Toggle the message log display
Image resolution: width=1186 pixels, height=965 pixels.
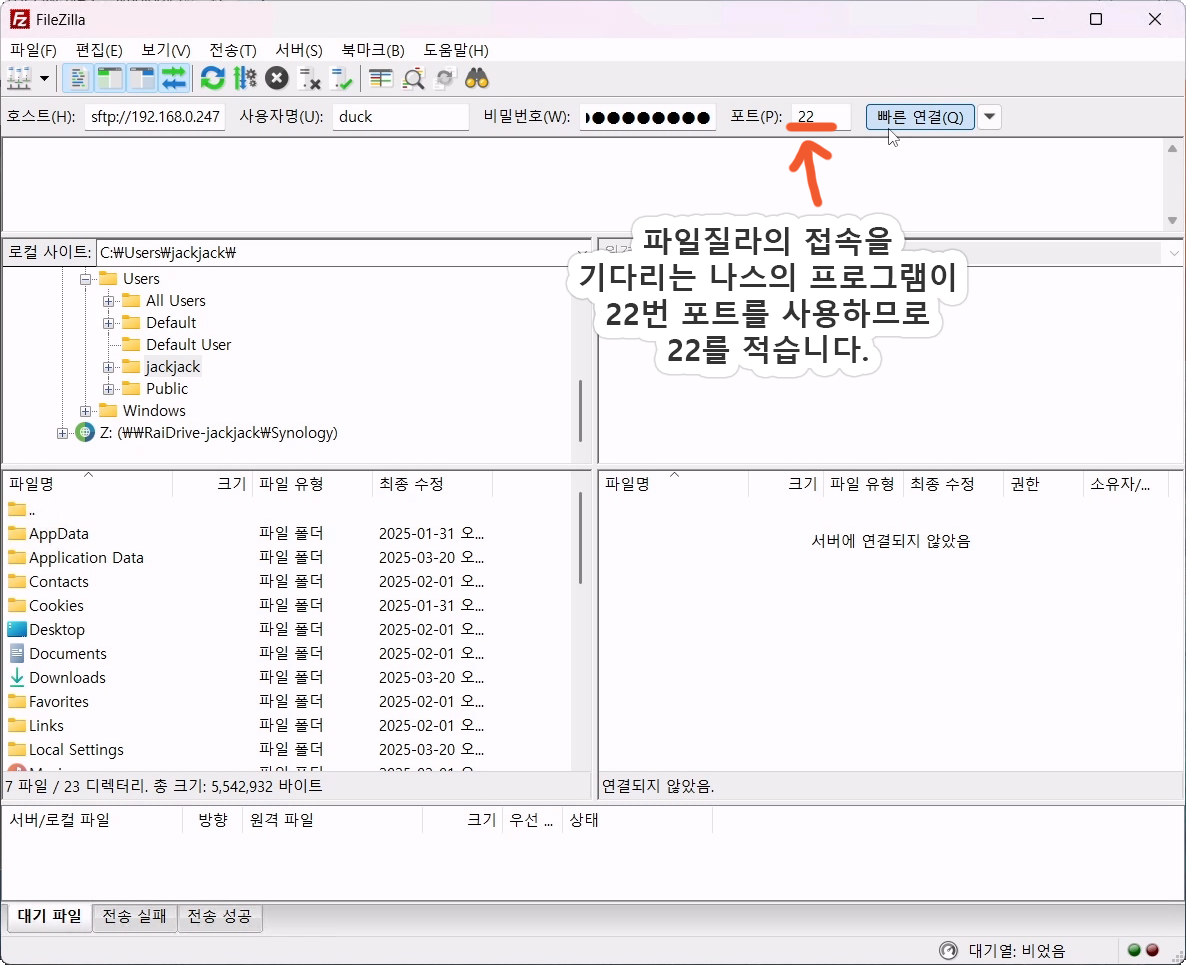coord(78,78)
